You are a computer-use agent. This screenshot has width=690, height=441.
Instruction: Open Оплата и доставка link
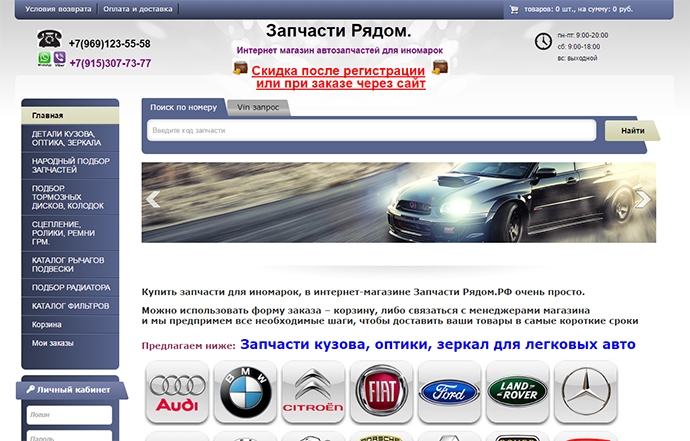138,9
